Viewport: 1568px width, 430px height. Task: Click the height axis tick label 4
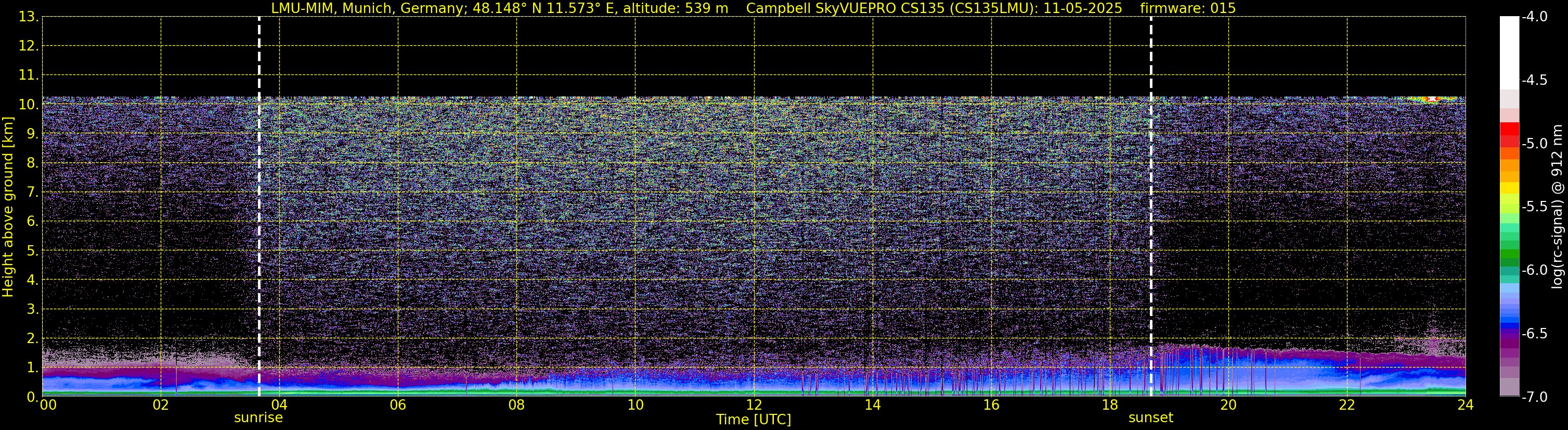(32, 280)
